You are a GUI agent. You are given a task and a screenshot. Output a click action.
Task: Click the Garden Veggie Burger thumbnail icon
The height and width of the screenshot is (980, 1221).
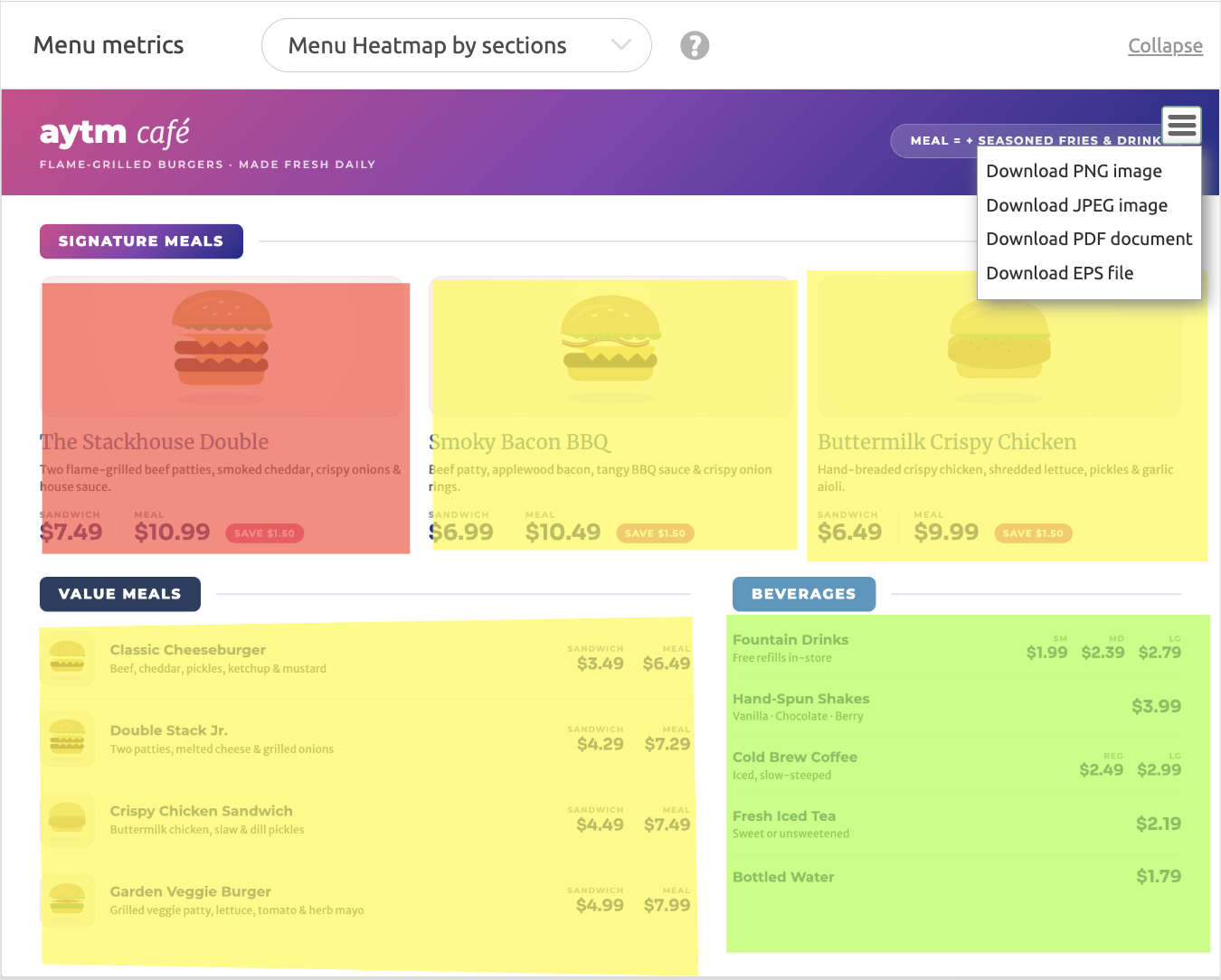68,900
